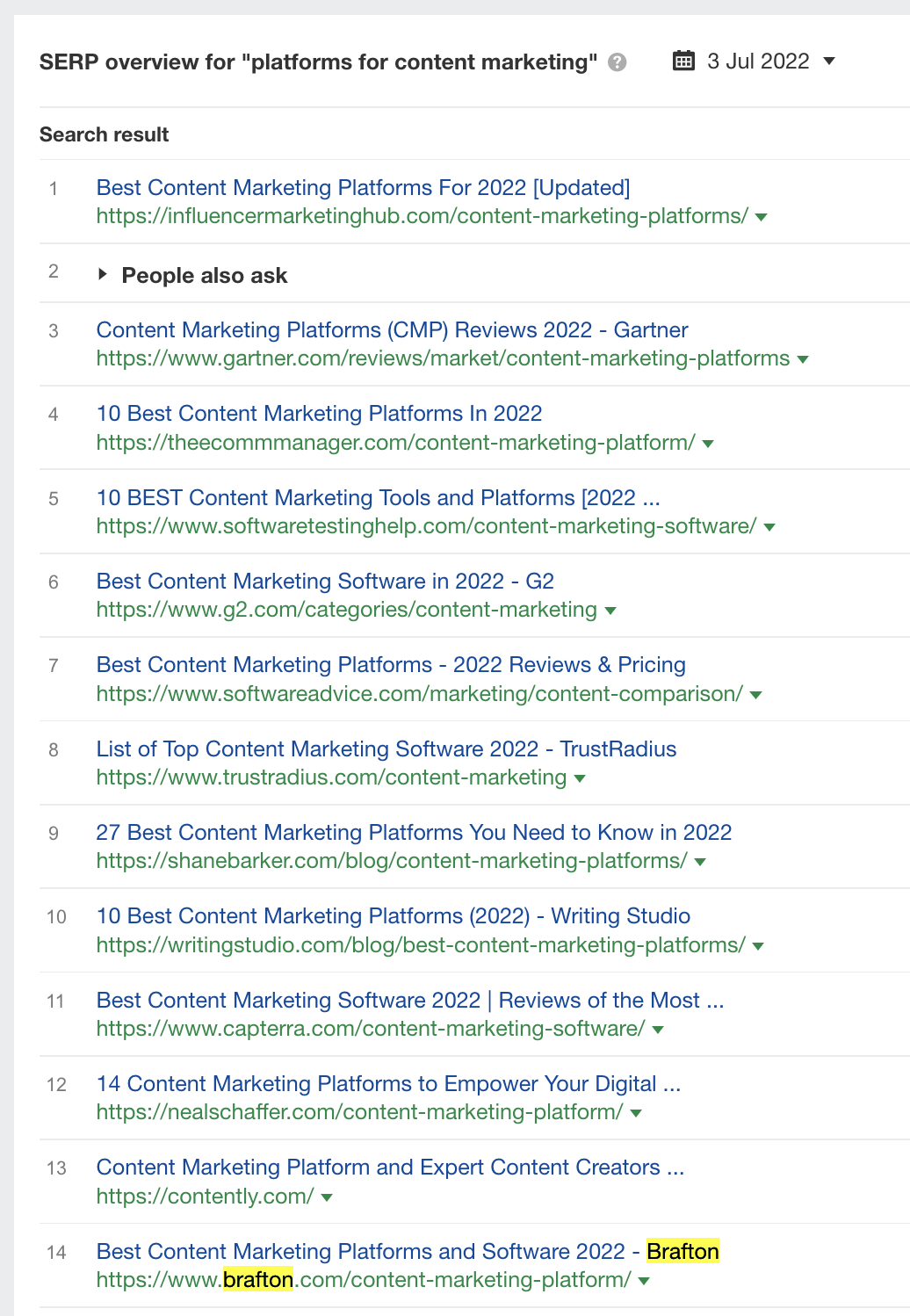This screenshot has width=910, height=1316.
Task: Open the influencermarketinghub URL dropdown arrow
Action: pos(762,217)
